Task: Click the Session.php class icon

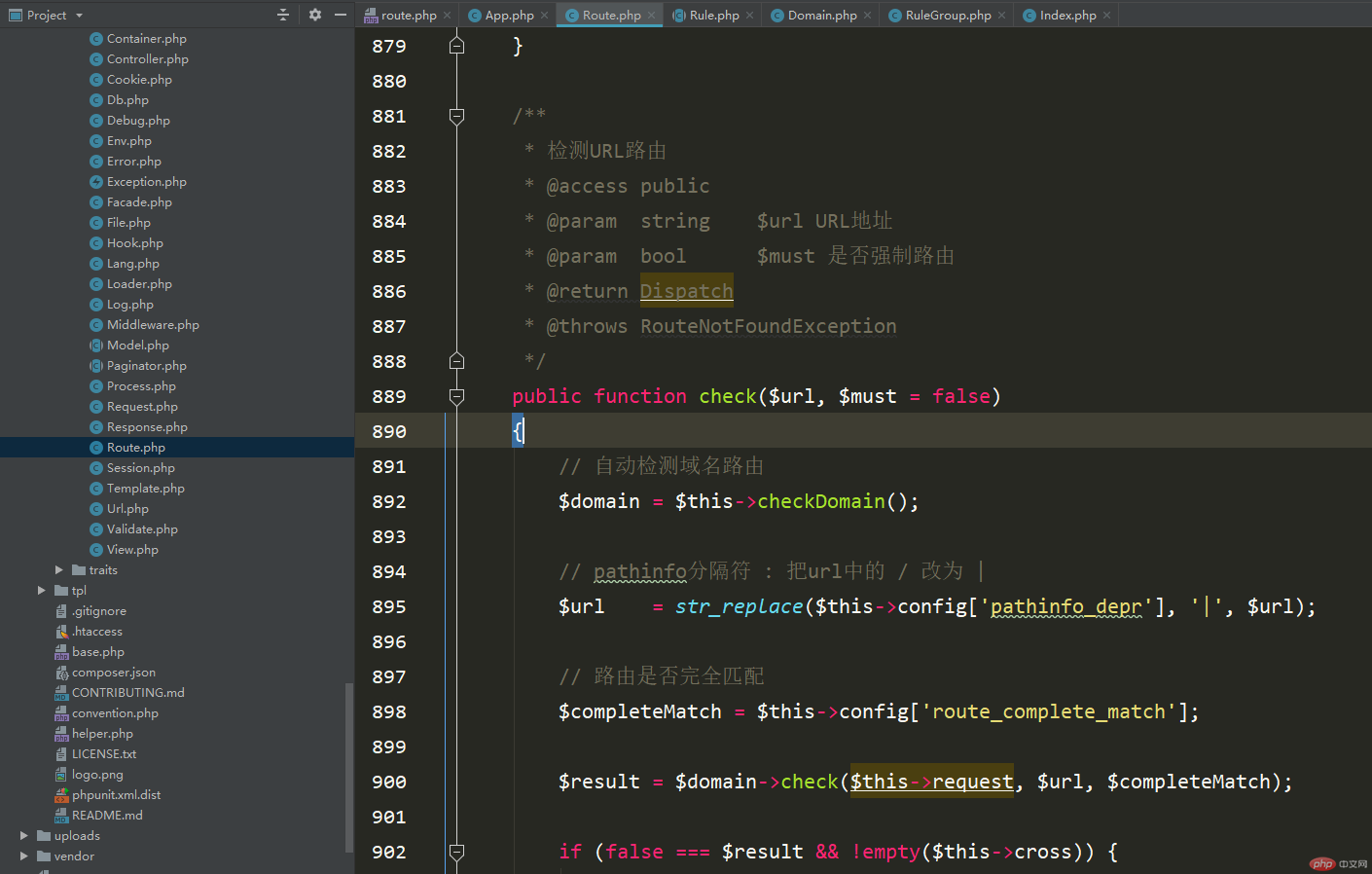Action: (96, 468)
